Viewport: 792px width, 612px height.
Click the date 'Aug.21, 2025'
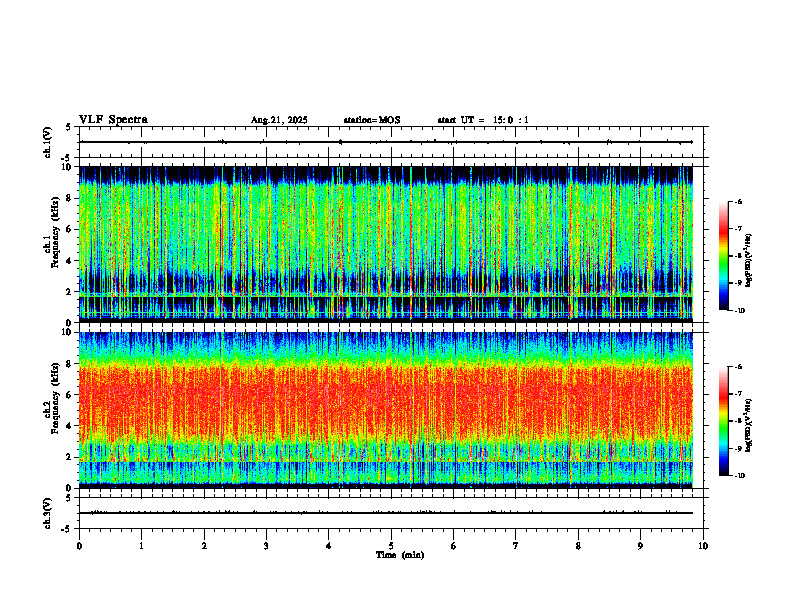point(279,120)
